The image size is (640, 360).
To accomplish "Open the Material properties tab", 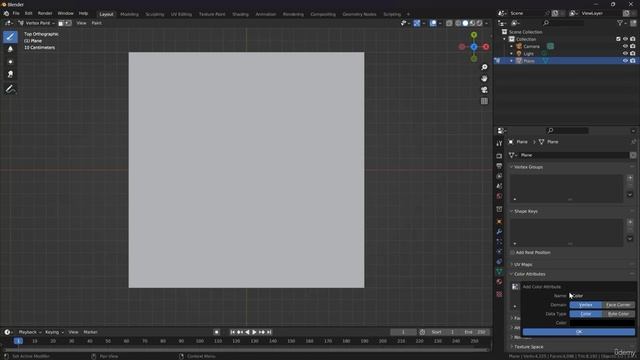I will (x=499, y=282).
